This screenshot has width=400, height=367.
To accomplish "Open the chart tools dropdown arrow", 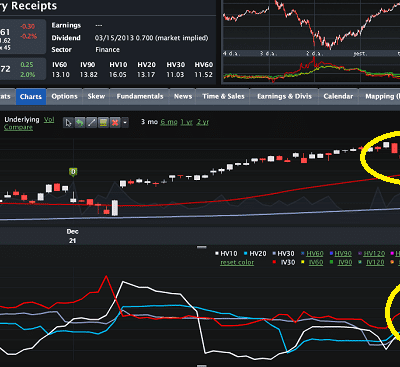I will click(x=125, y=123).
